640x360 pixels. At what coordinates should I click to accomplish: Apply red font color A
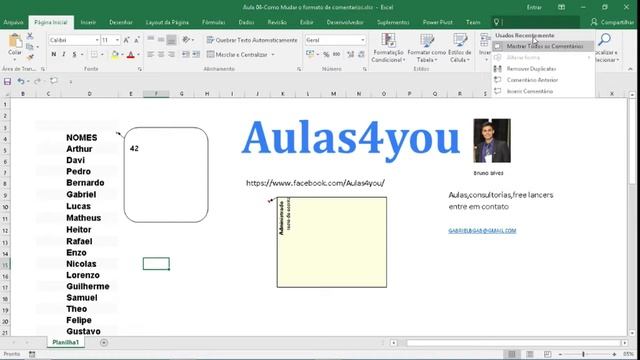[131, 54]
